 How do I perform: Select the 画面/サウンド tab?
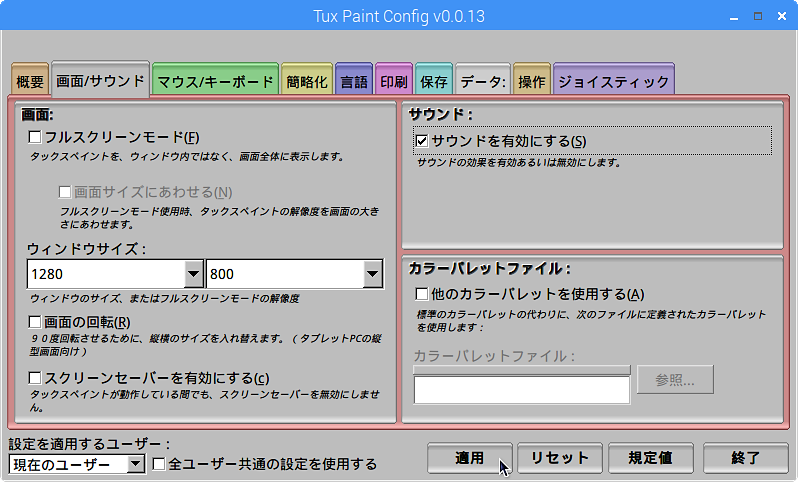(100, 80)
